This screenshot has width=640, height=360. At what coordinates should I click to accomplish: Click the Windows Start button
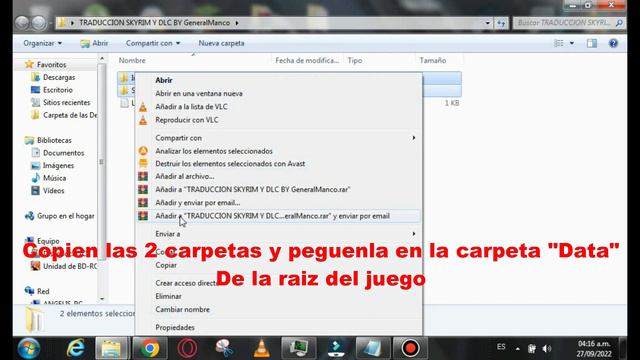coord(29,348)
